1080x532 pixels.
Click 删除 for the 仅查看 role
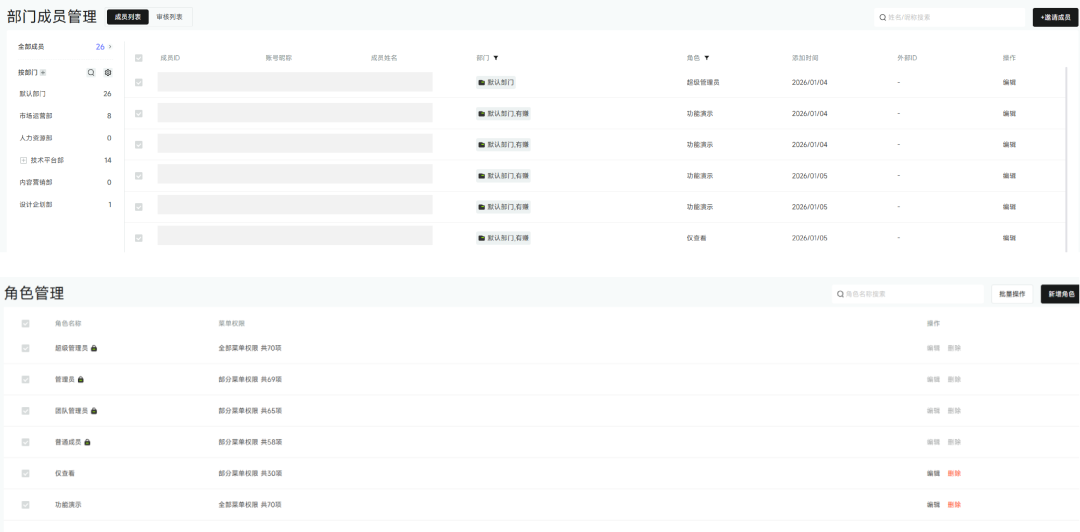pos(954,473)
